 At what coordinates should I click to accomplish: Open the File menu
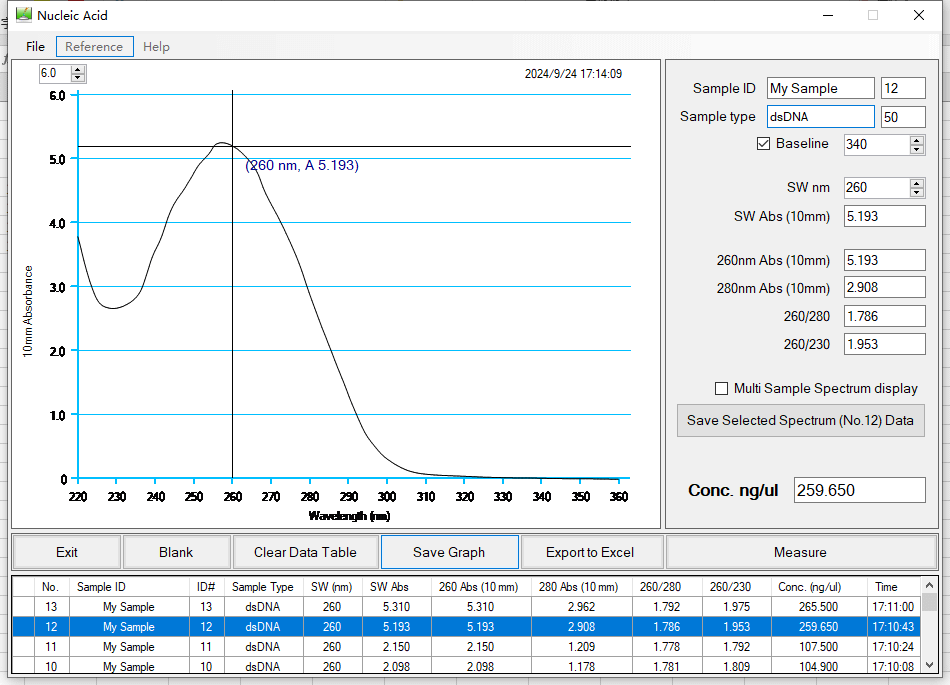click(35, 46)
